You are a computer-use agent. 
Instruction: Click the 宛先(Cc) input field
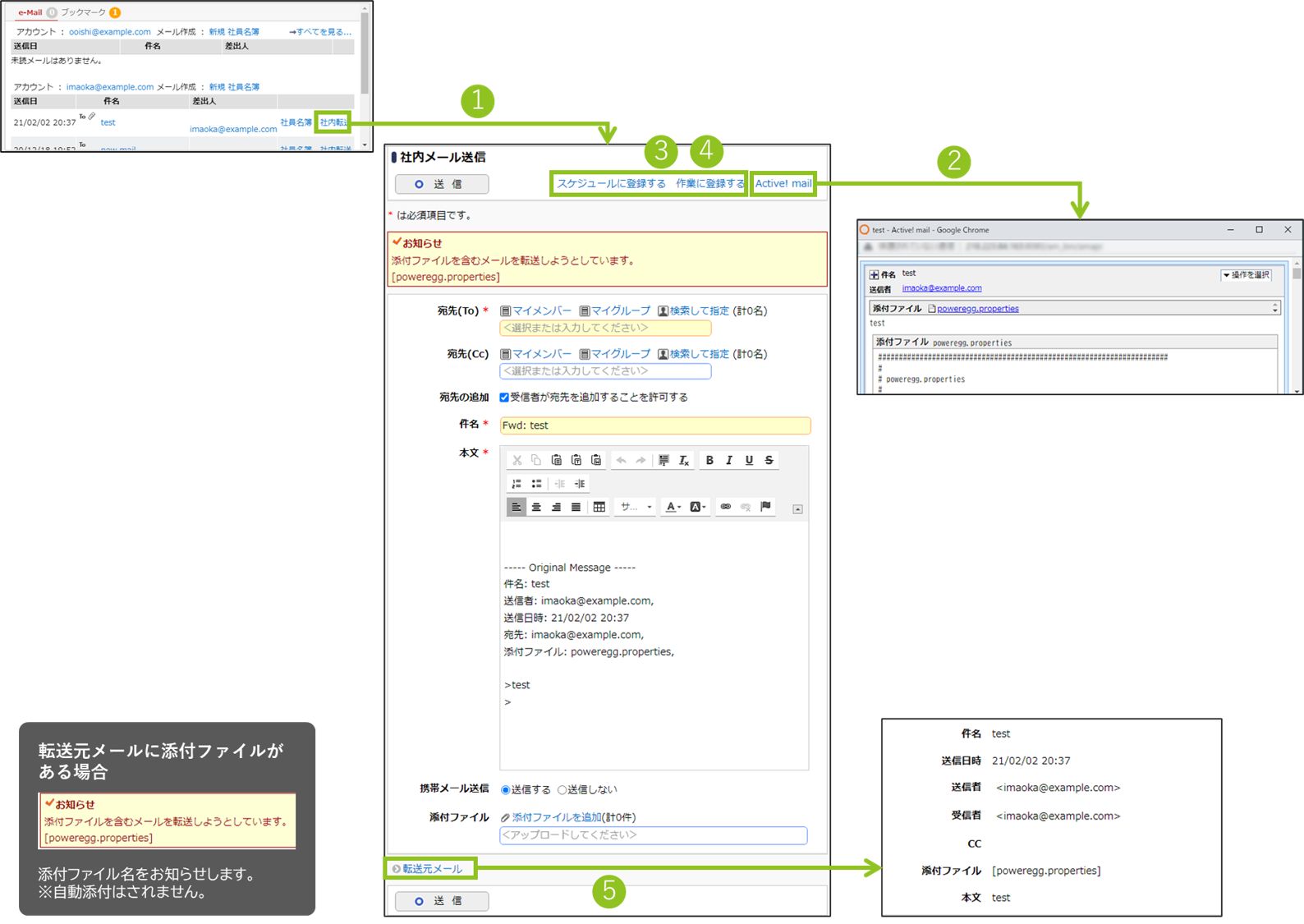point(605,371)
